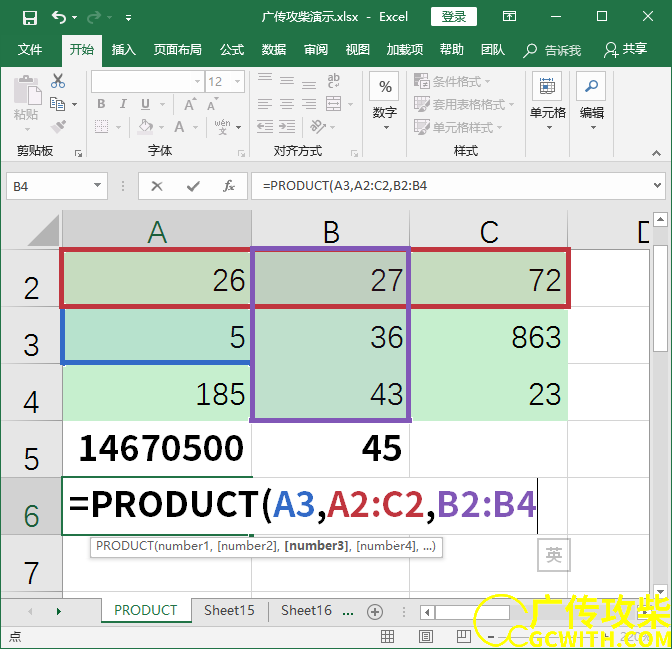672x649 pixels.
Task: Cancel formula entry with X
Action: click(157, 186)
